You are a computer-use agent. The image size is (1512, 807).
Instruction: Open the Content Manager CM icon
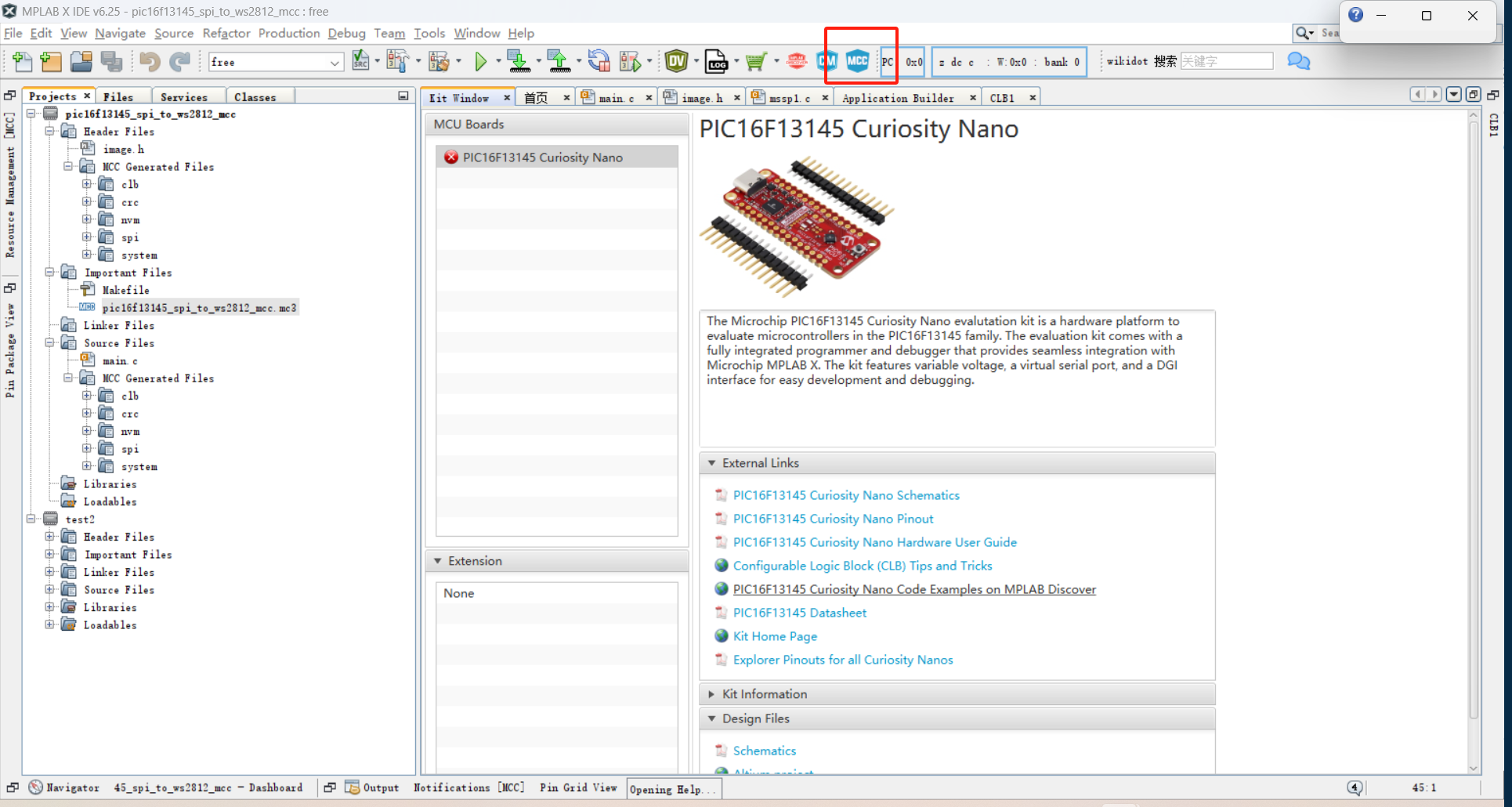coord(827,61)
